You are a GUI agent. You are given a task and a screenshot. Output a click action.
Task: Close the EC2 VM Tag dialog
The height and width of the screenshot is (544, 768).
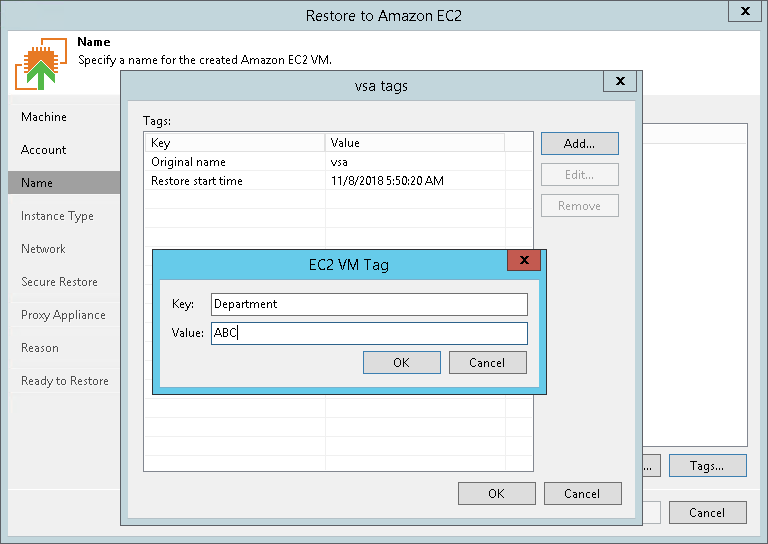pyautogui.click(x=524, y=263)
